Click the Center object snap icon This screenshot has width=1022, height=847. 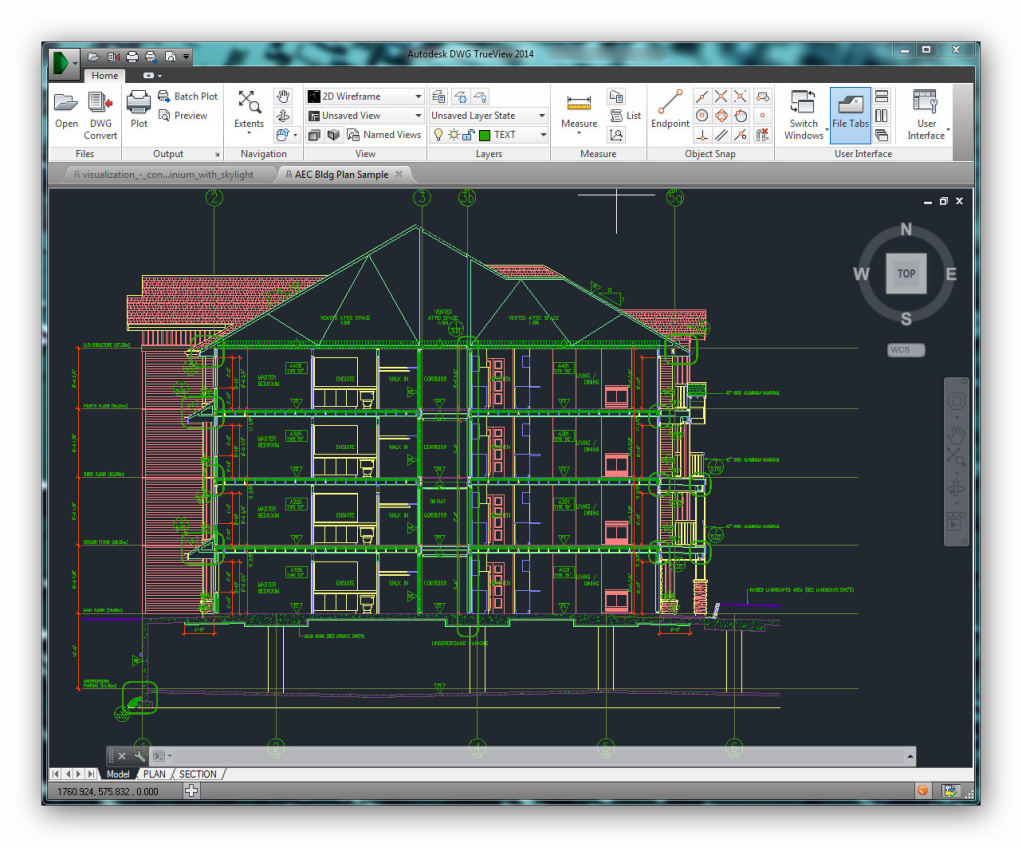pyautogui.click(x=702, y=116)
